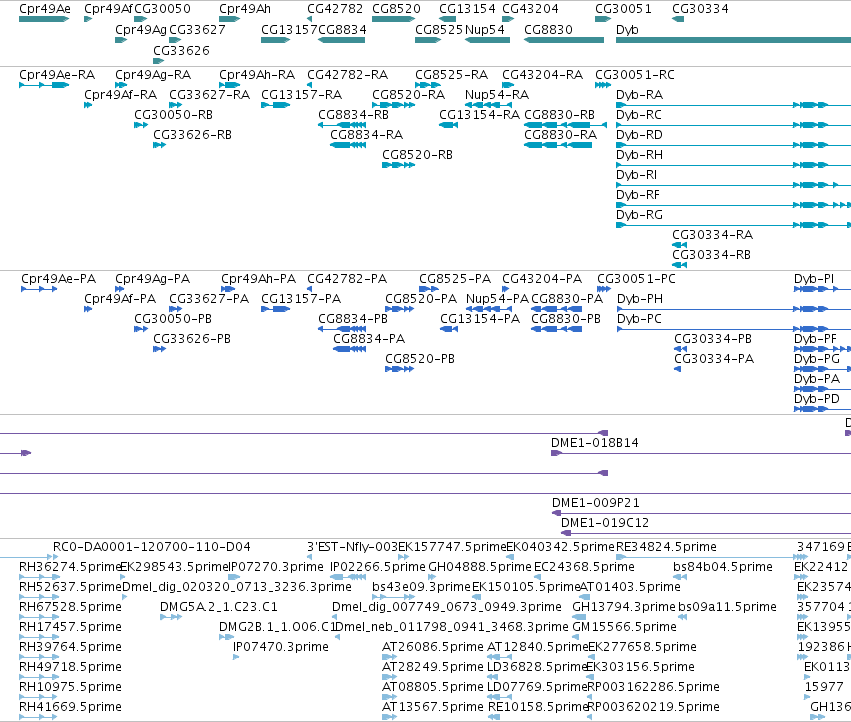Select the Nup54 gene label
This screenshot has height=722, width=851.
485,29
